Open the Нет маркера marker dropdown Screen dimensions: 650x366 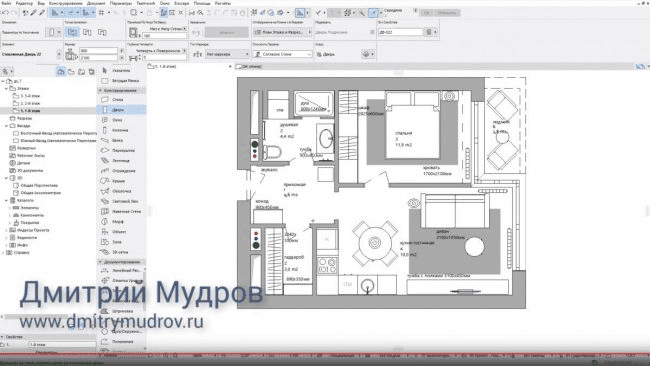click(x=228, y=54)
